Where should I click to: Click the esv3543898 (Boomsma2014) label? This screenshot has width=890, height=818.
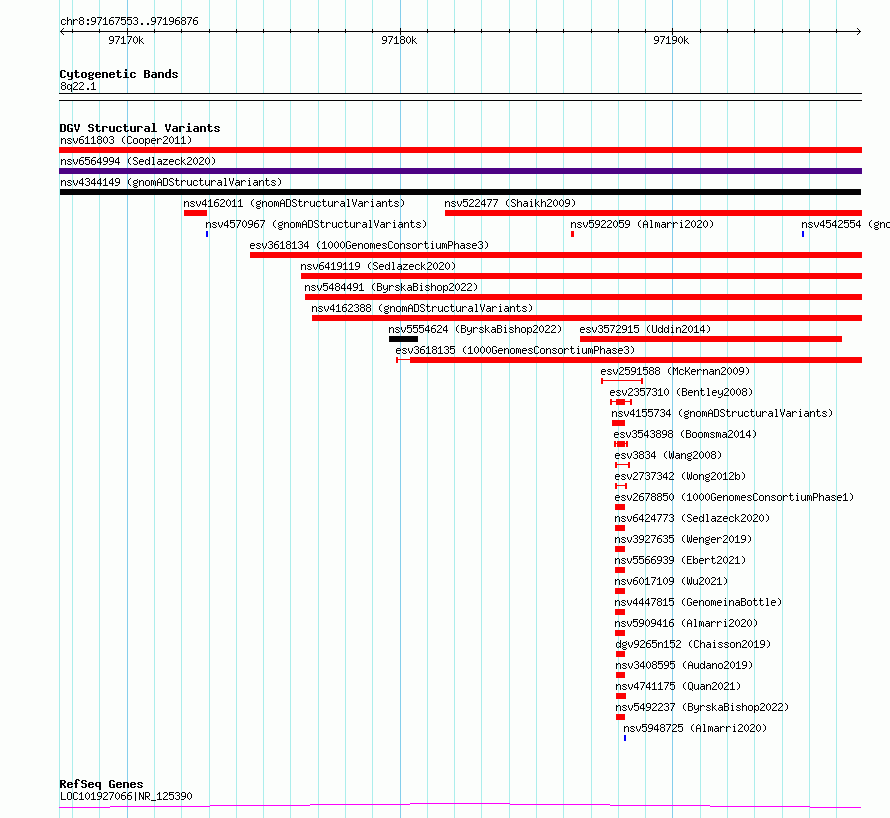[x=685, y=434]
